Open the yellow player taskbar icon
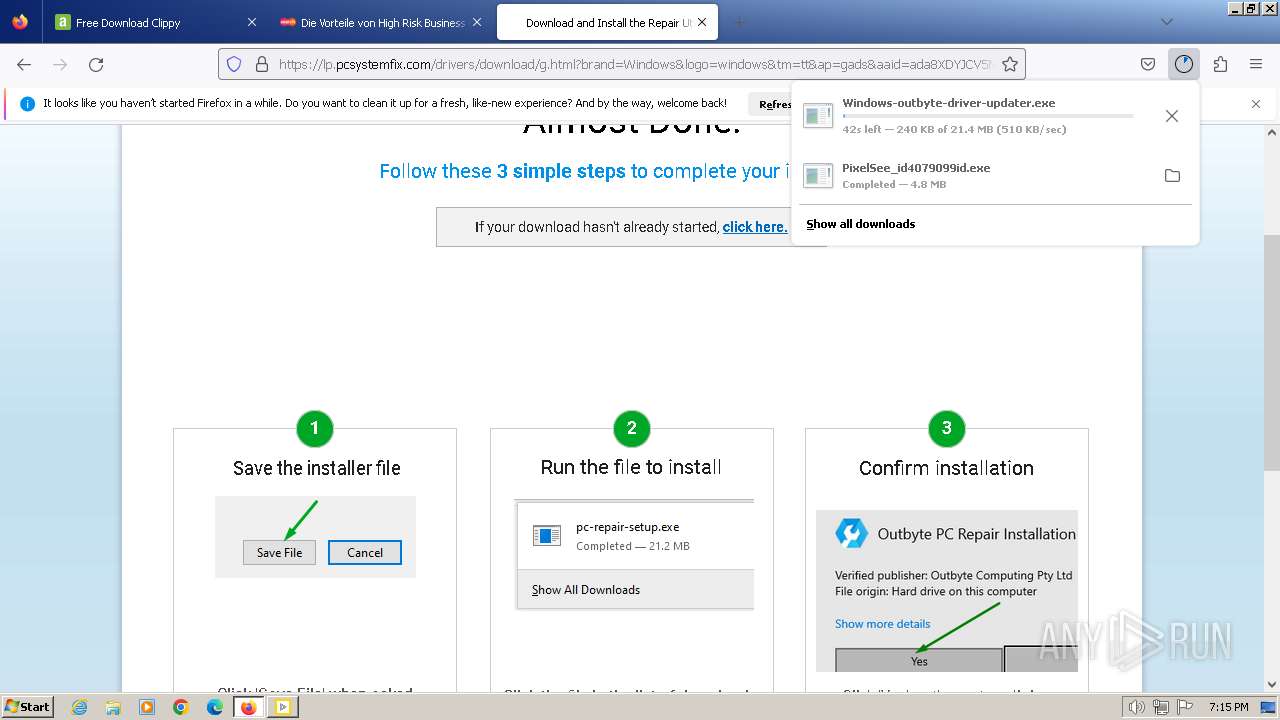 click(283, 707)
